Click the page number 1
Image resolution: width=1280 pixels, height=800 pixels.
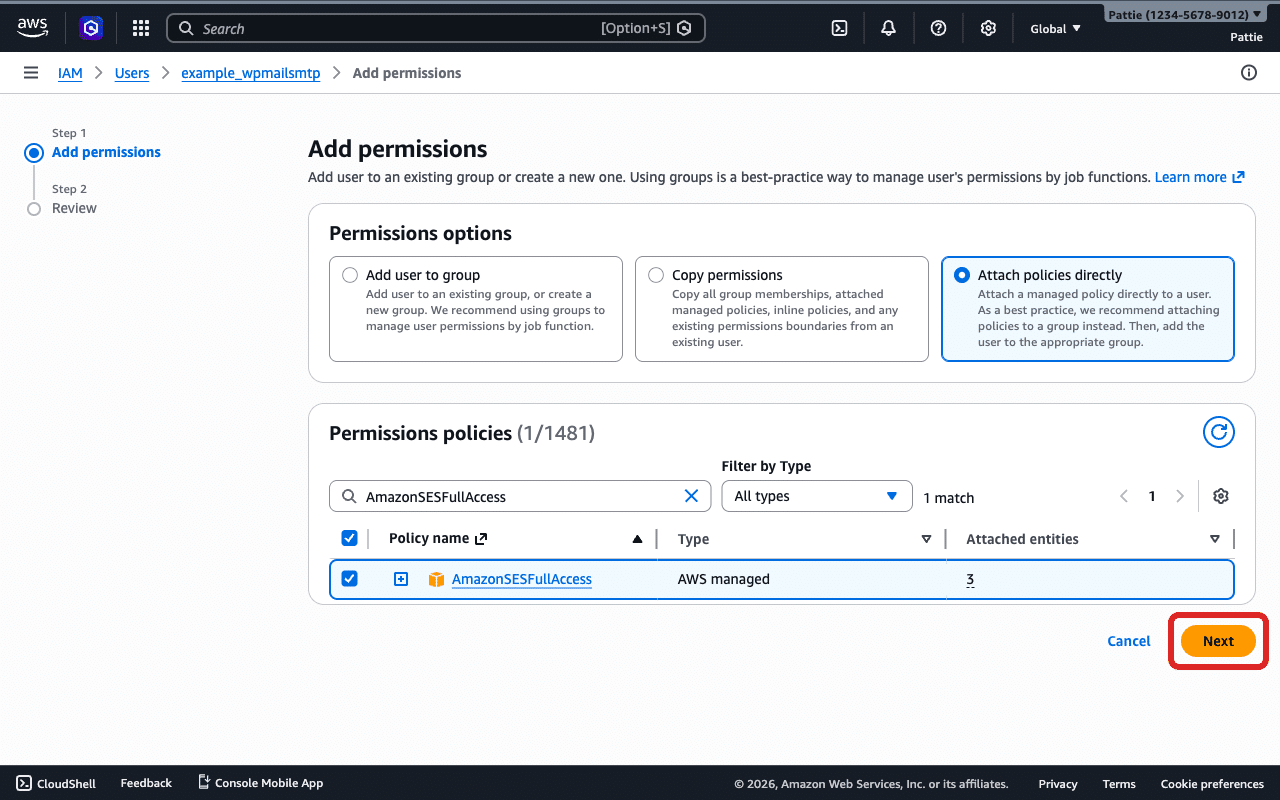pos(1152,496)
